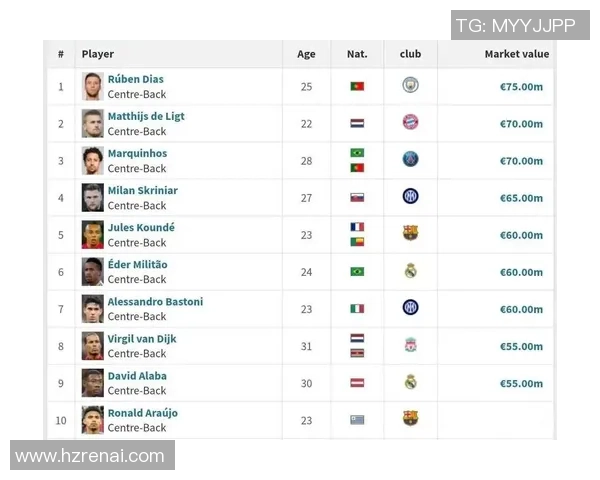Click Real Madrid crest in David Alaba's row
This screenshot has height=480, width=600.
click(x=410, y=382)
